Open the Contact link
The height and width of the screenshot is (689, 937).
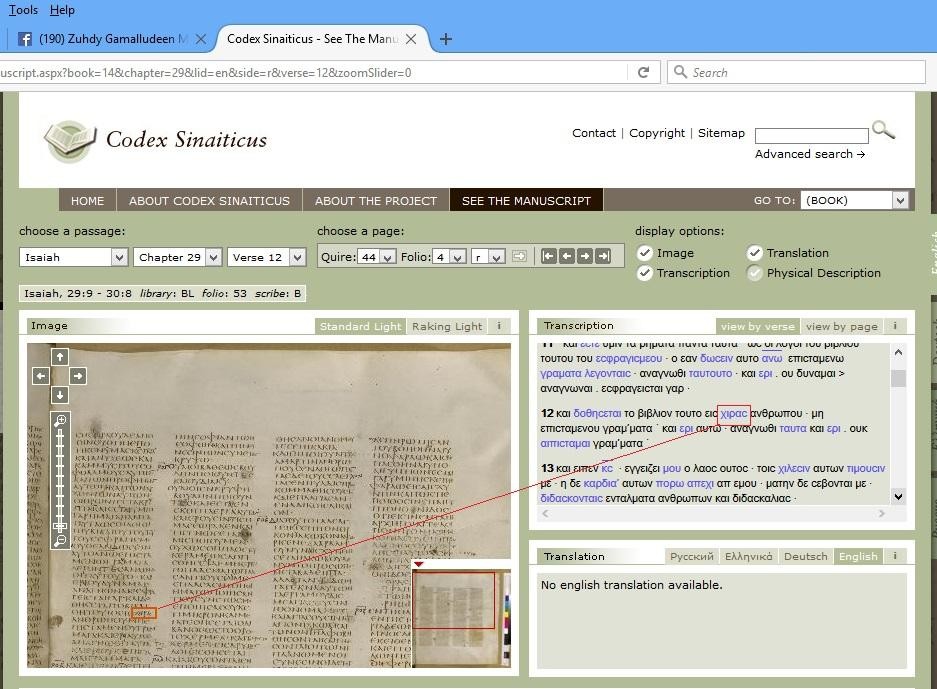(x=593, y=133)
